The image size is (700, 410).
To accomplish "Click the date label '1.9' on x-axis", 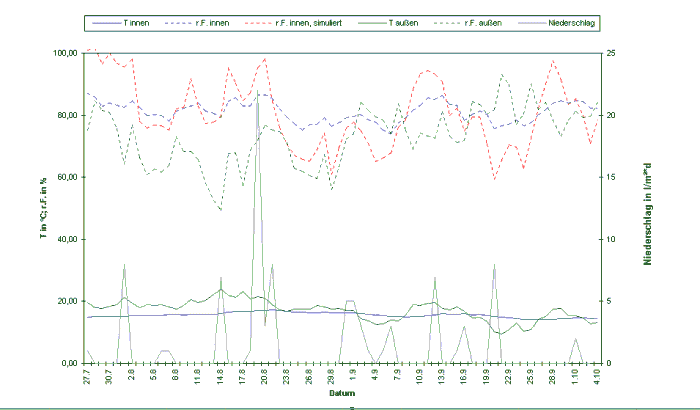I will point(353,377).
